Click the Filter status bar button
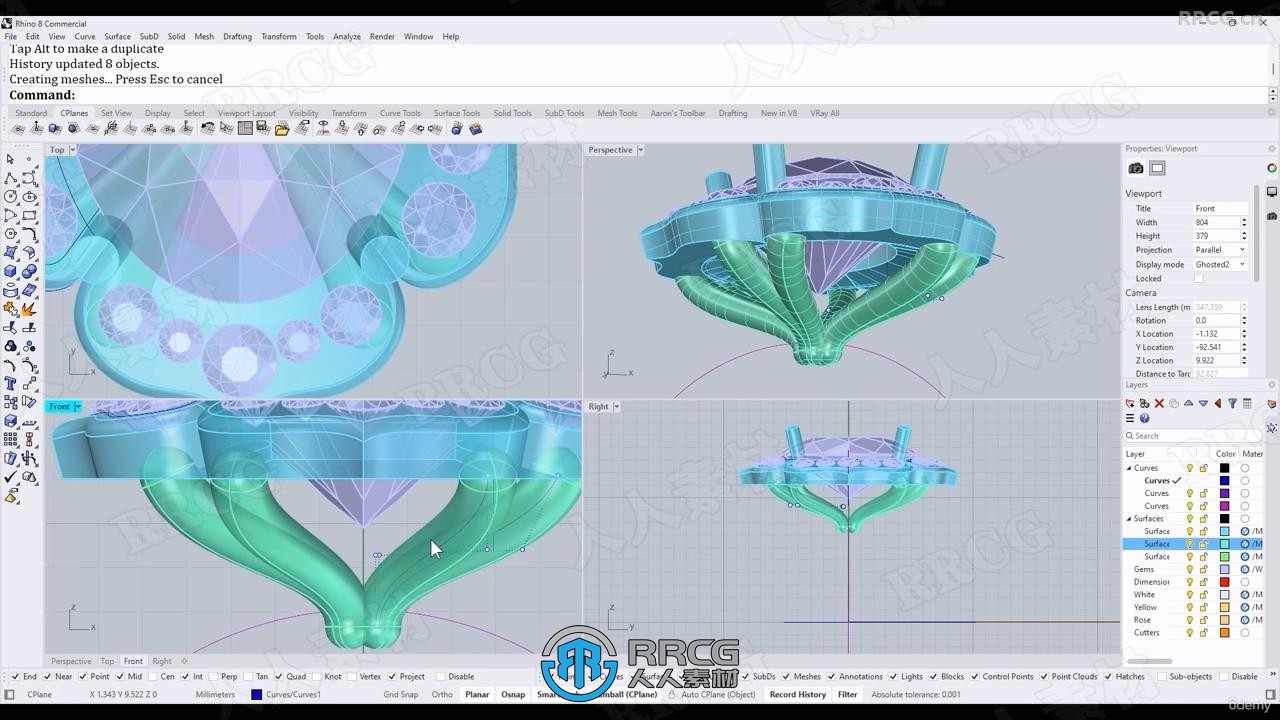This screenshot has width=1280, height=720. (847, 694)
